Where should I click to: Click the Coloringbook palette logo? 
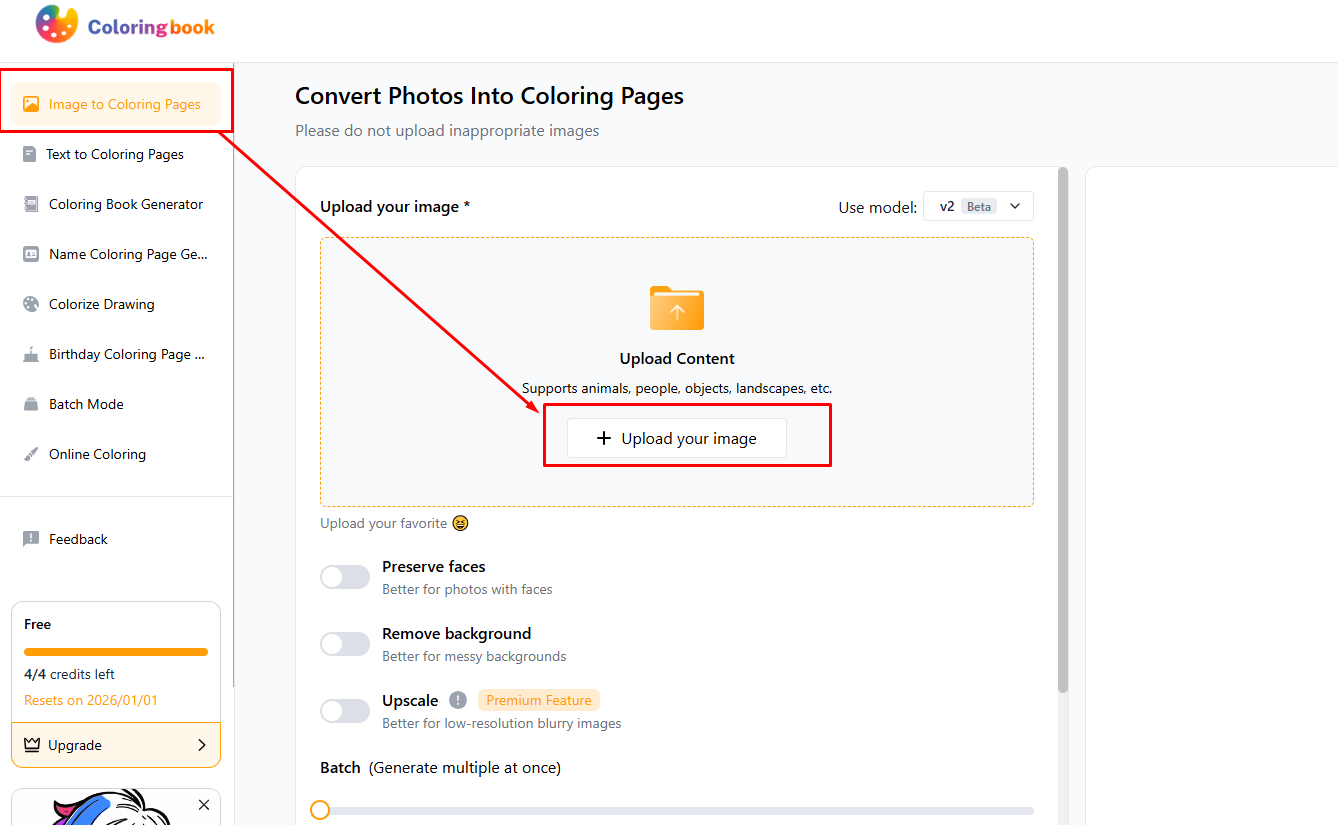56,25
